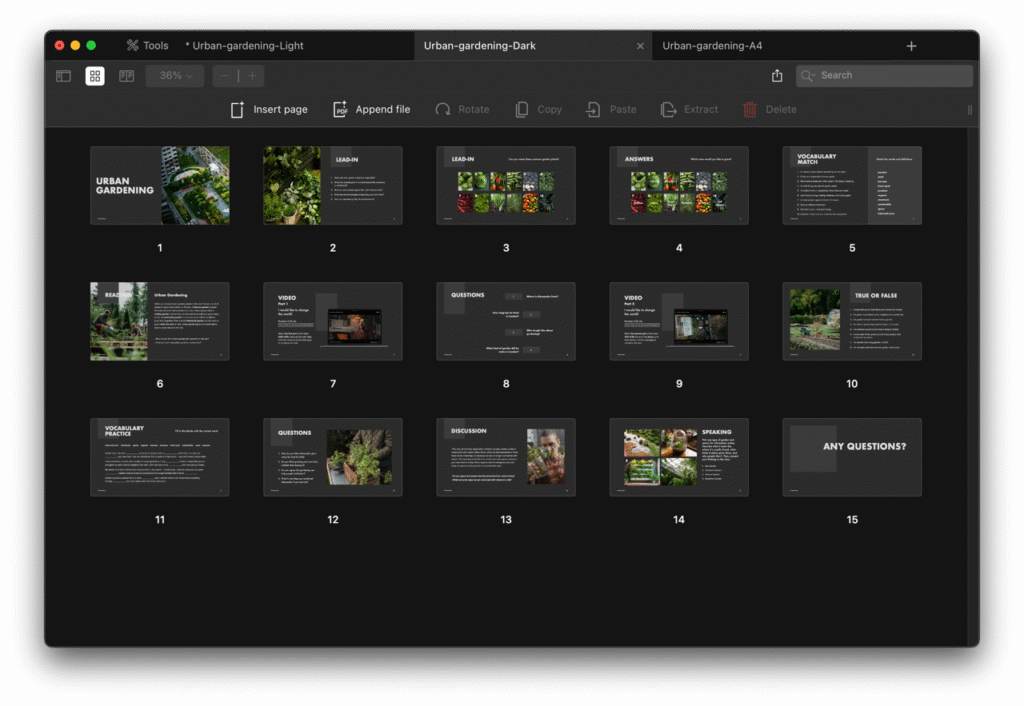Click the Paste page tool

[x=611, y=110]
